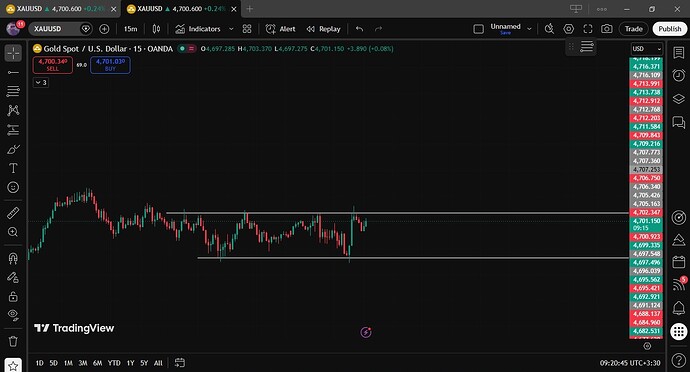Viewport: 690px width, 372px height.
Task: Select the 5D date range
Action: [53, 363]
